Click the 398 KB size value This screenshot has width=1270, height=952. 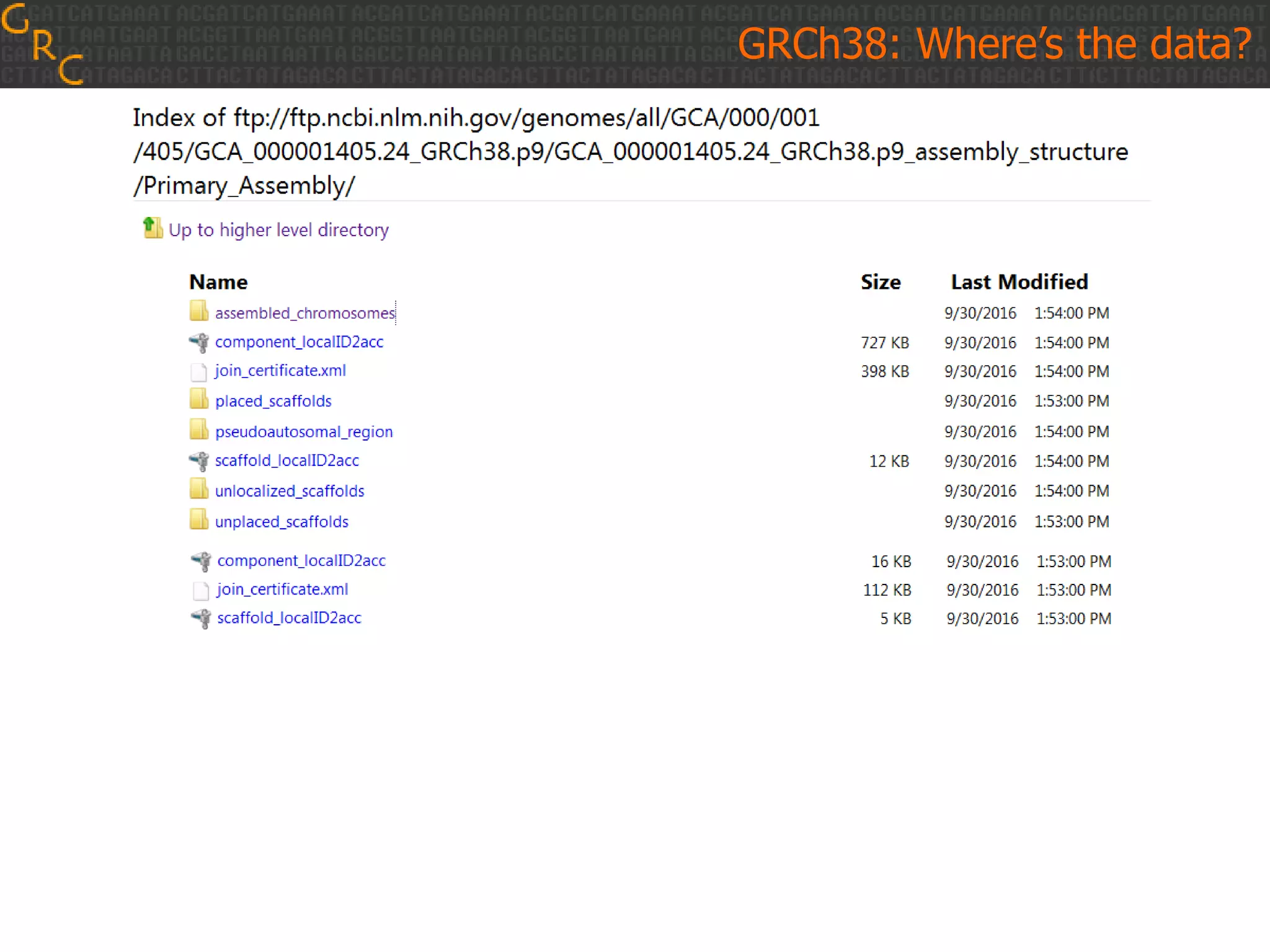pyautogui.click(x=885, y=371)
